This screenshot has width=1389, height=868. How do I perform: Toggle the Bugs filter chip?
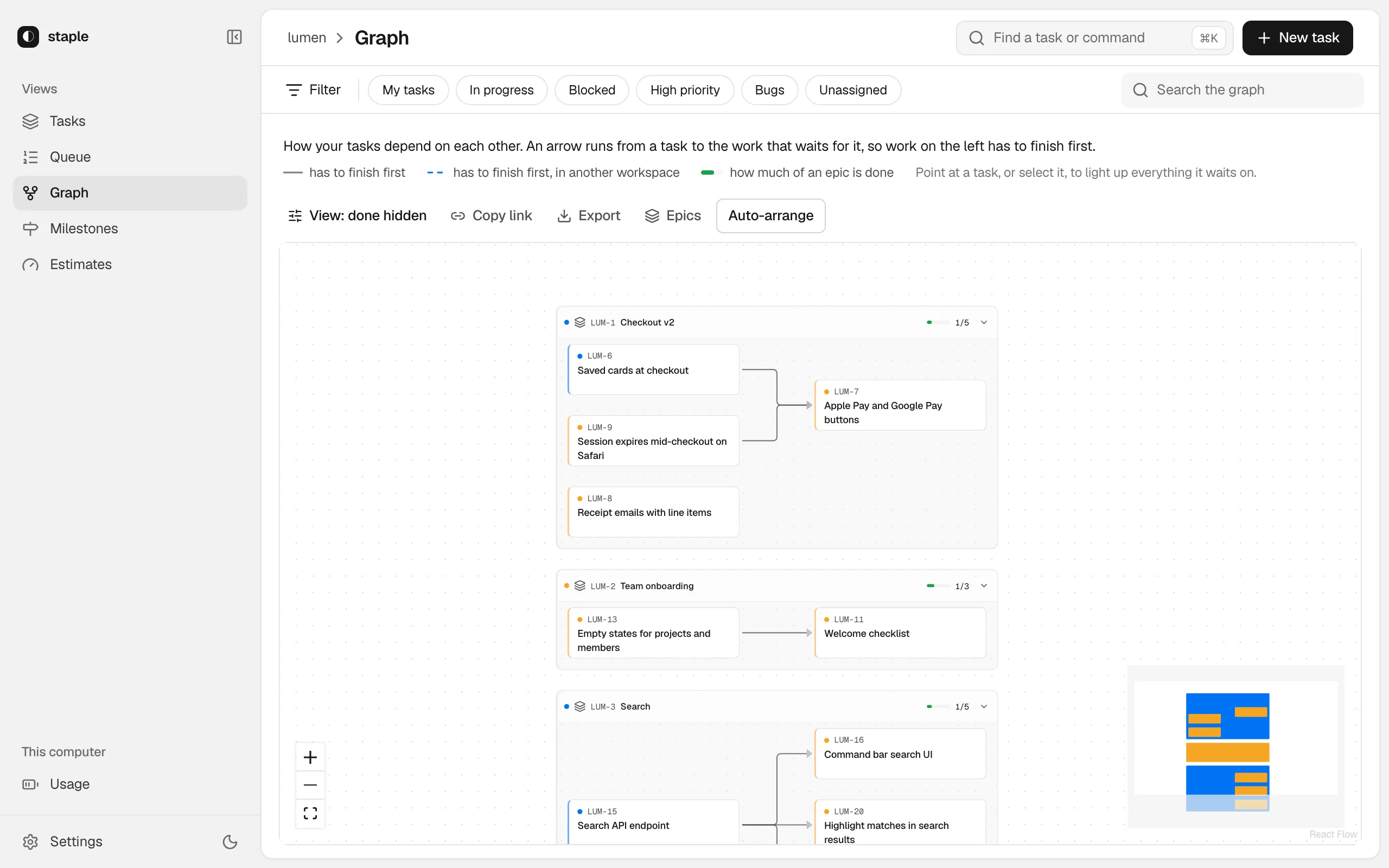[769, 90]
